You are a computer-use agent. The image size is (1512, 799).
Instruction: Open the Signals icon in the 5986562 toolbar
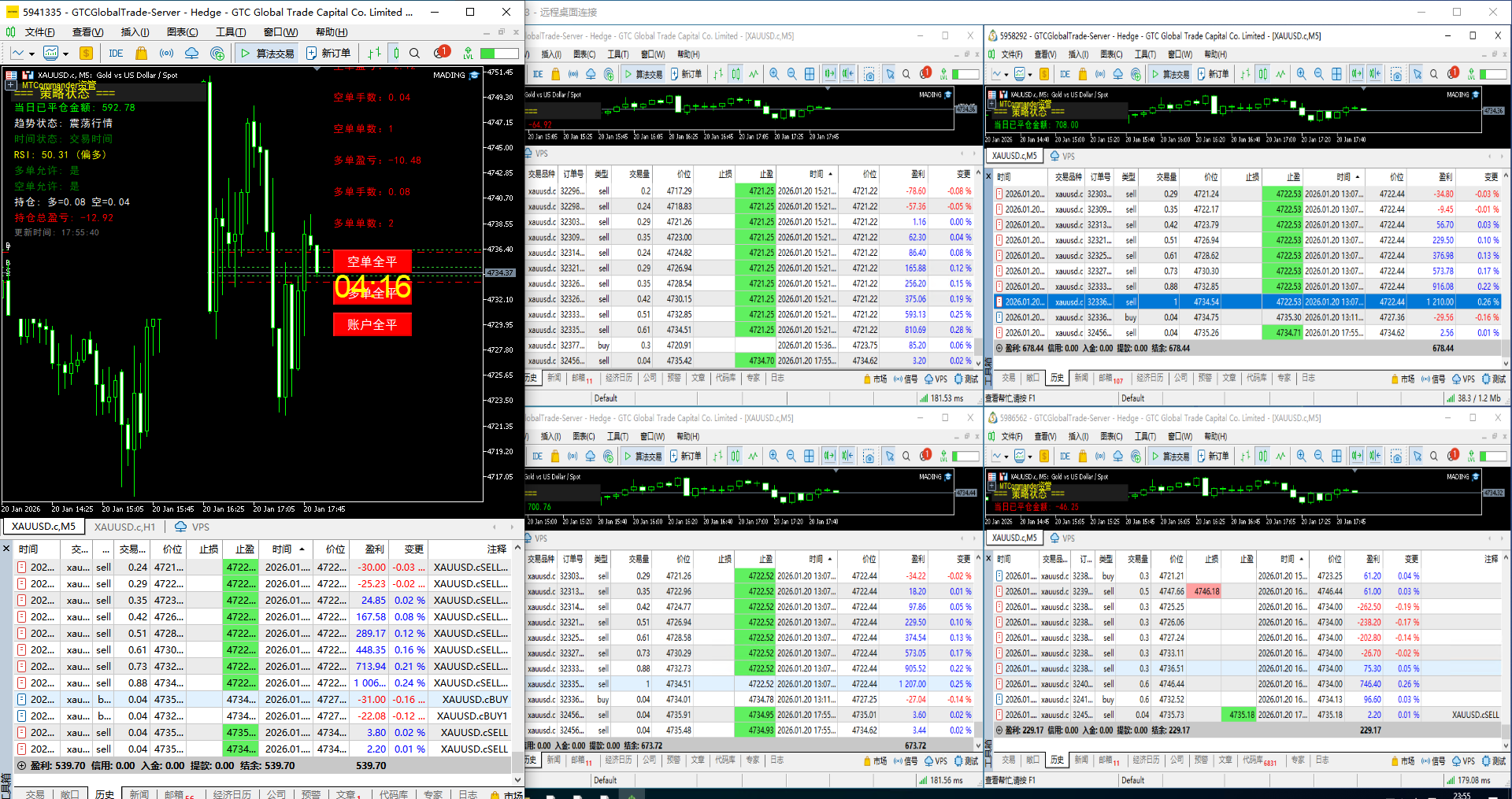(x=1100, y=456)
